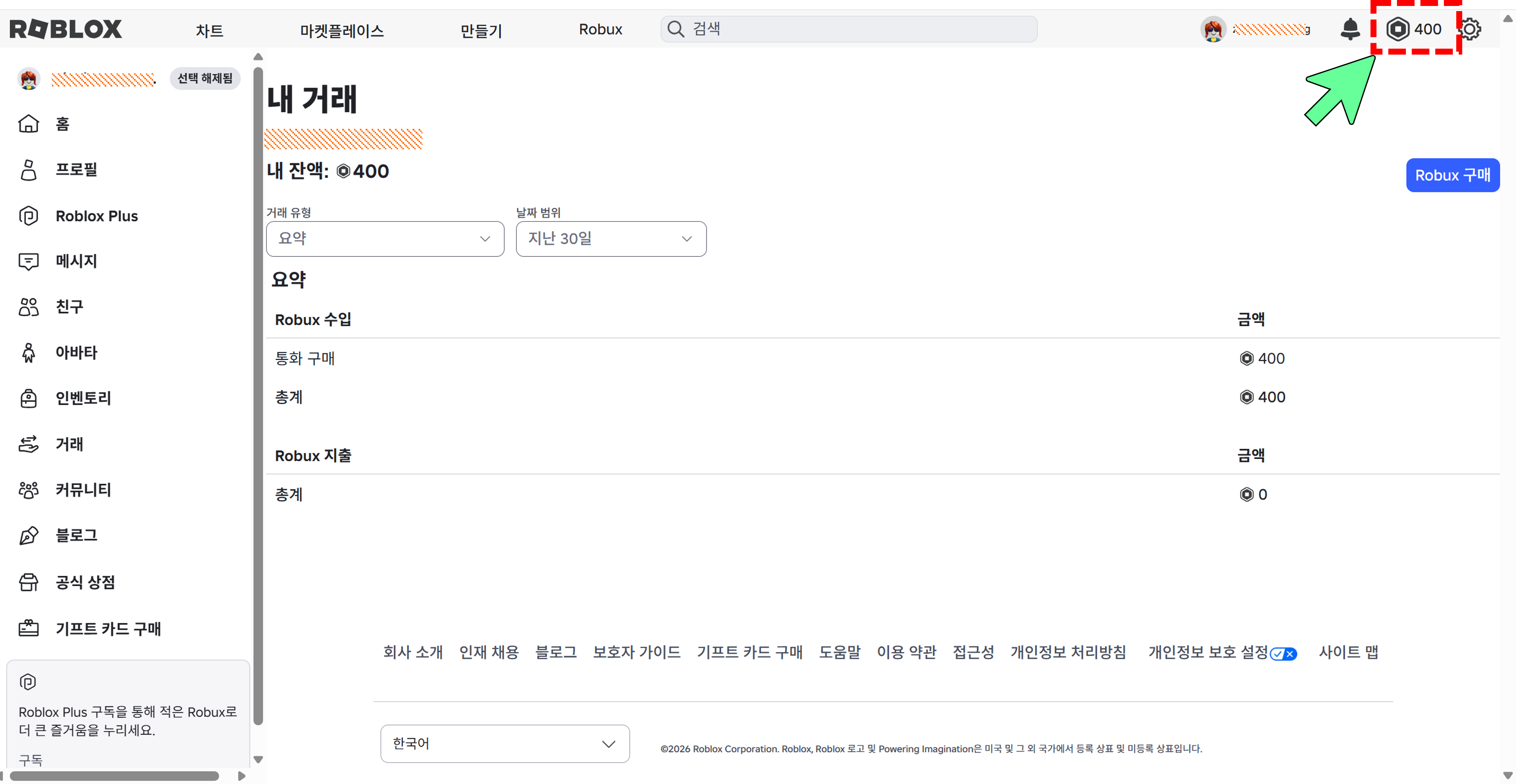Image resolution: width=1516 pixels, height=784 pixels.
Task: Click the sidebar profile avatar
Action: [28, 78]
